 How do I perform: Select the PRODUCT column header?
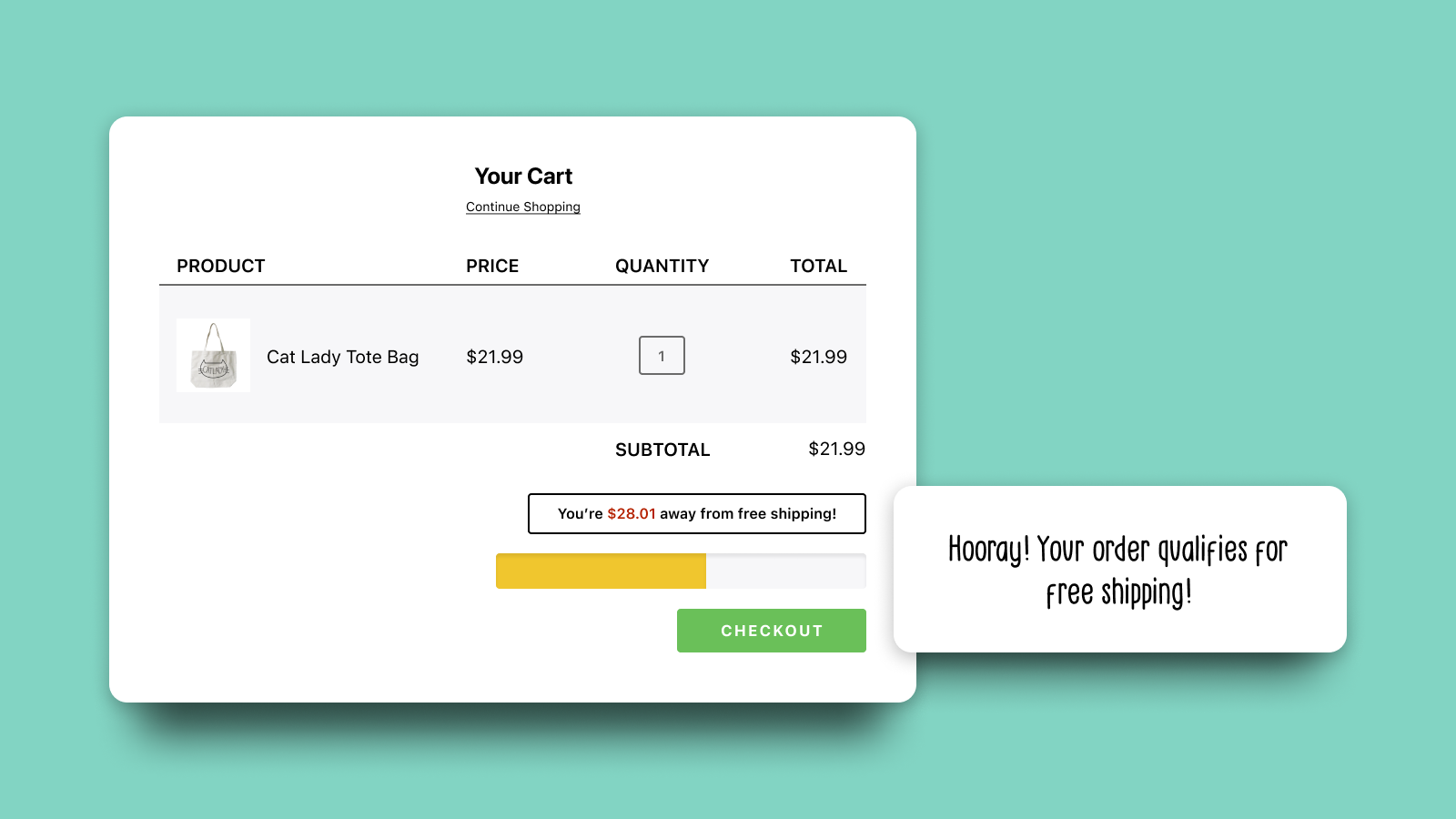221,266
